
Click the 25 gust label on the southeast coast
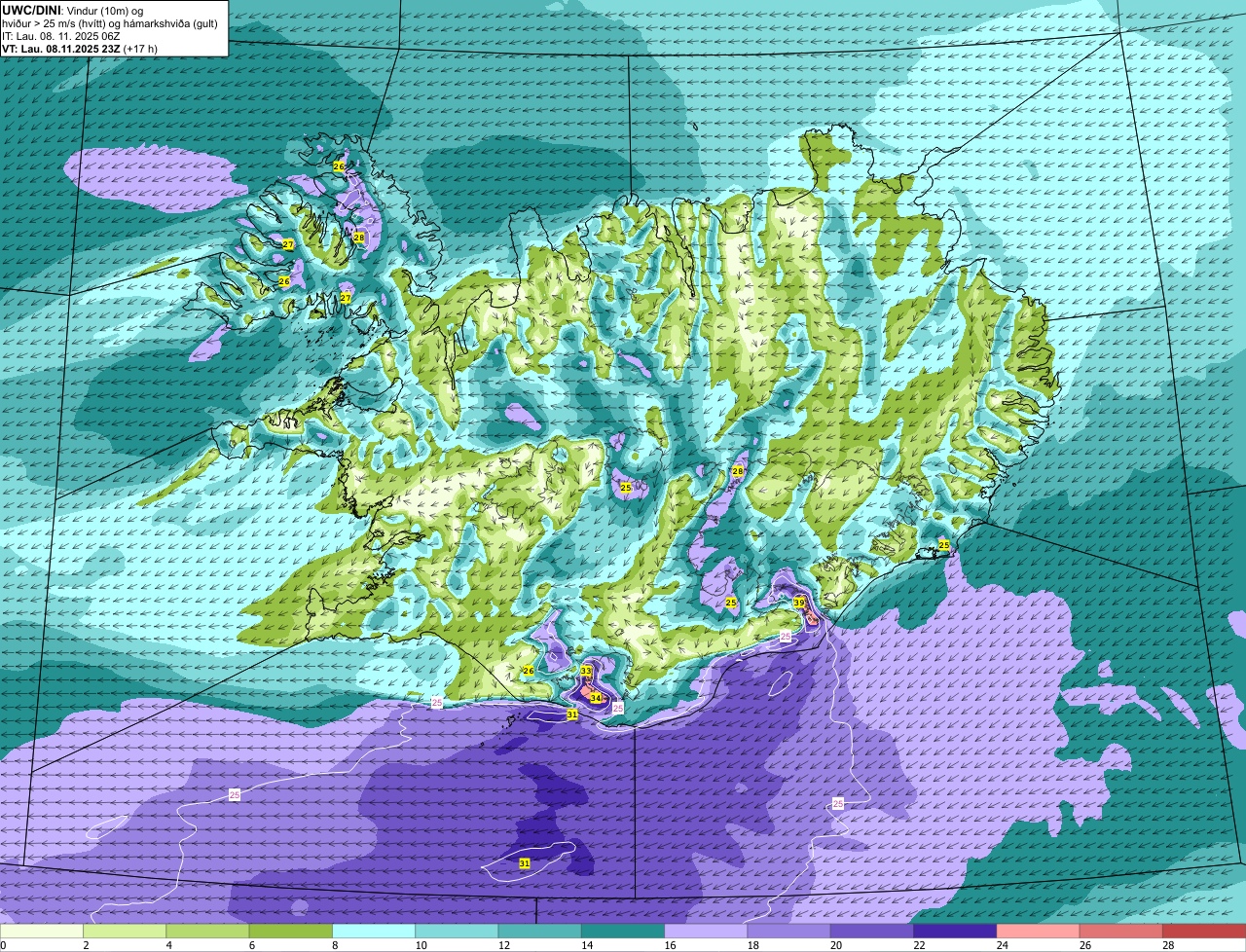click(x=943, y=545)
